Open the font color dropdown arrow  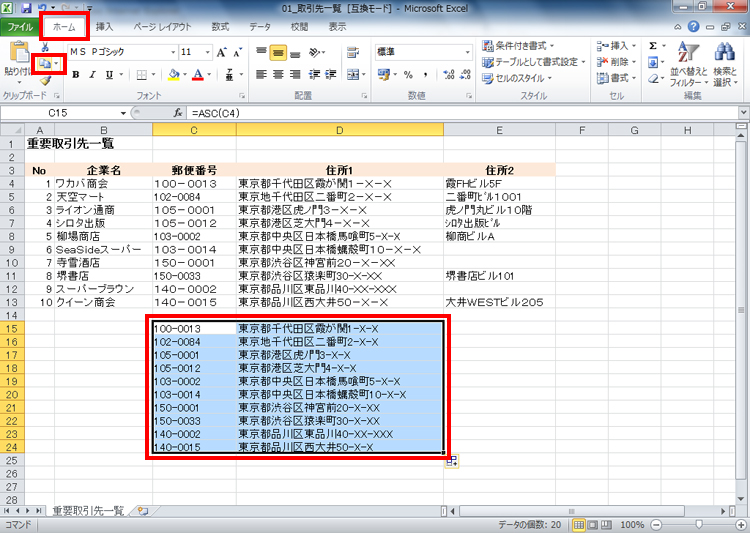tap(209, 75)
